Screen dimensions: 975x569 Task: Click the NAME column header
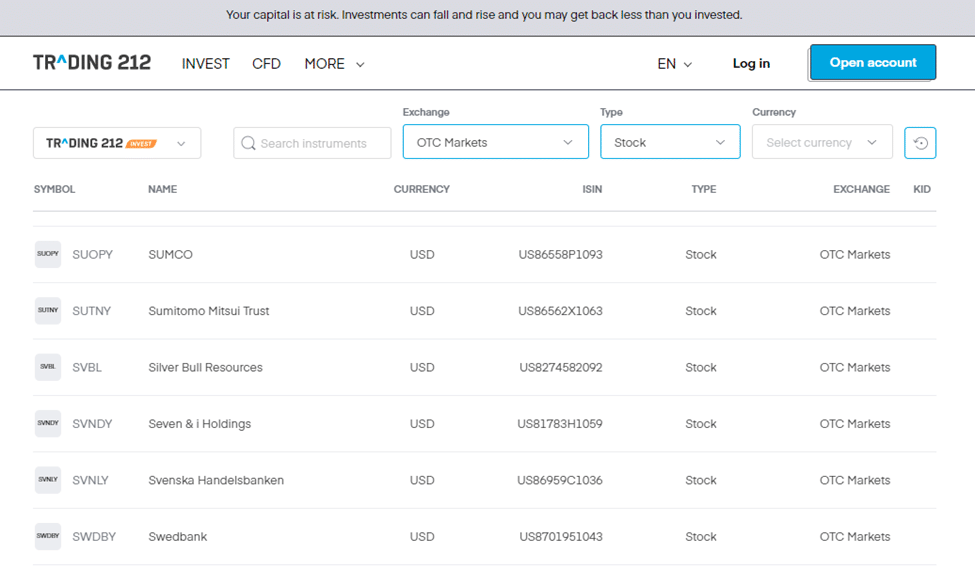point(162,189)
